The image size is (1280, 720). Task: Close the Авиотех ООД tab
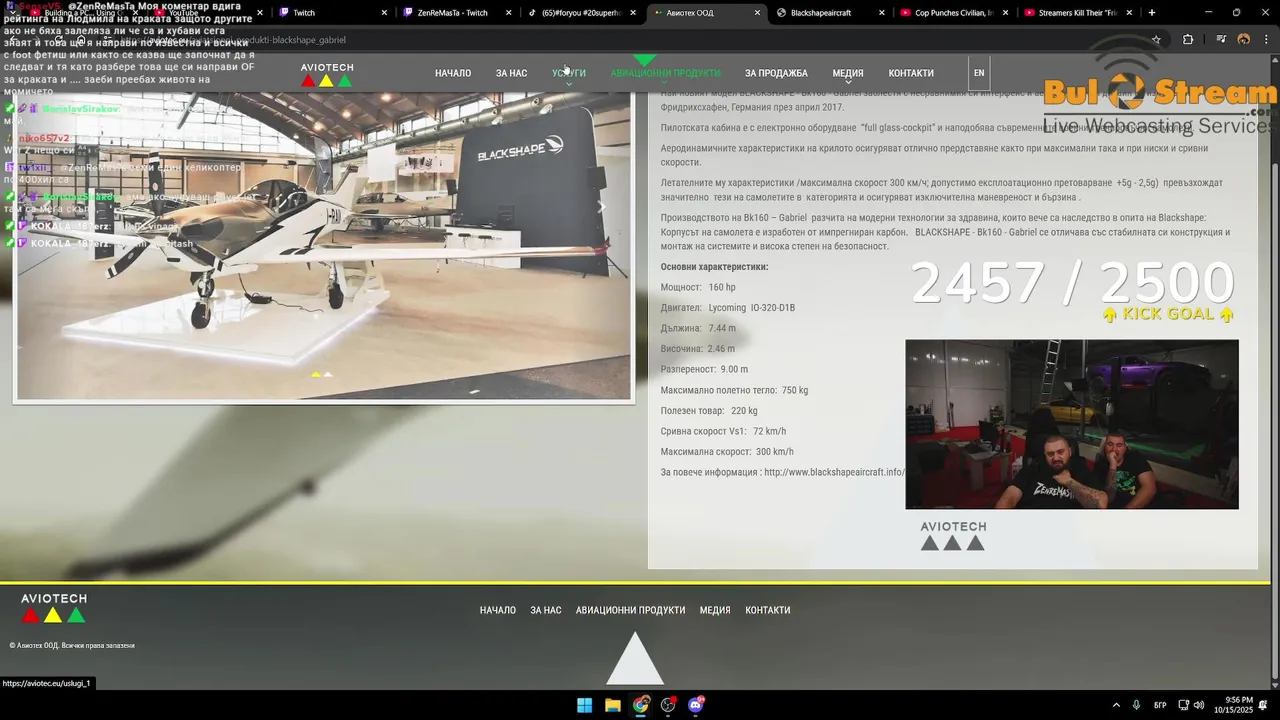(x=758, y=13)
